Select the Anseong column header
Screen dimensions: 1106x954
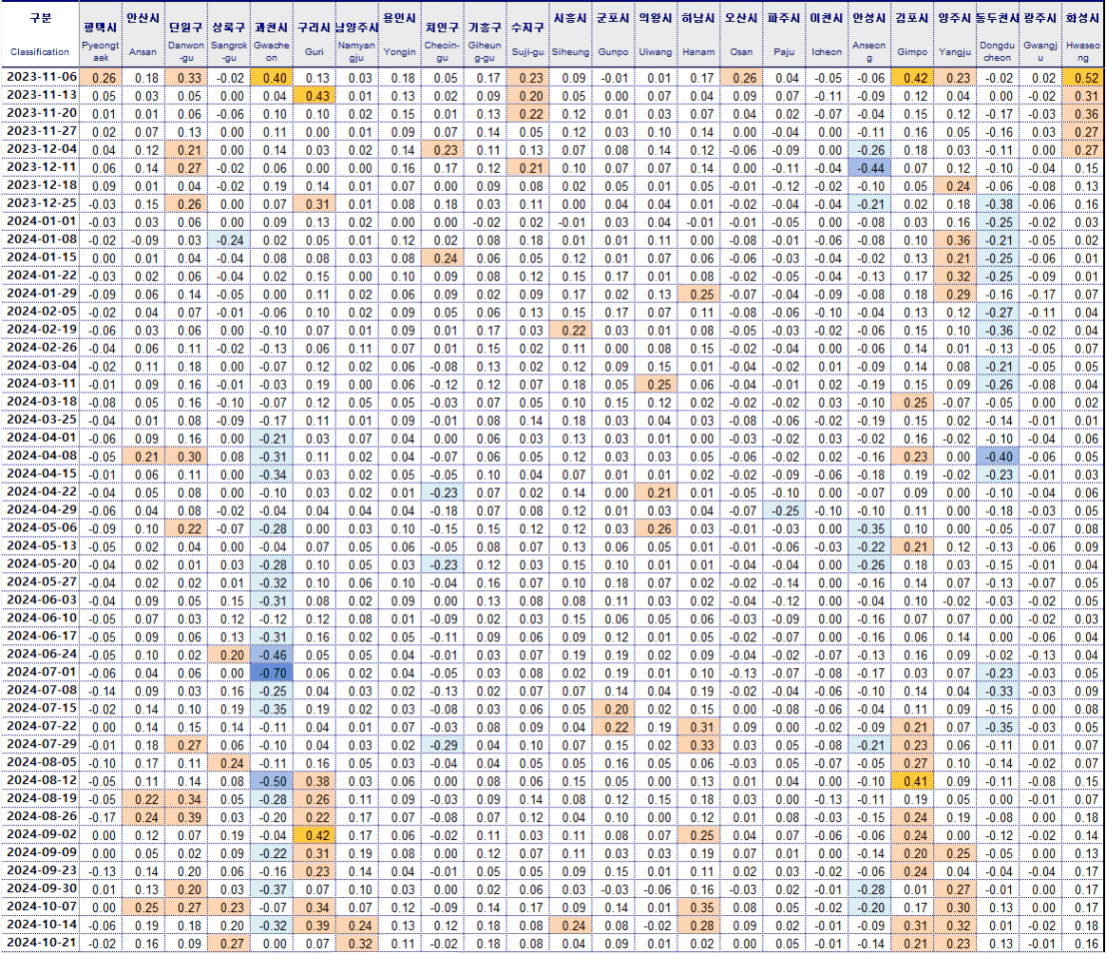point(869,34)
